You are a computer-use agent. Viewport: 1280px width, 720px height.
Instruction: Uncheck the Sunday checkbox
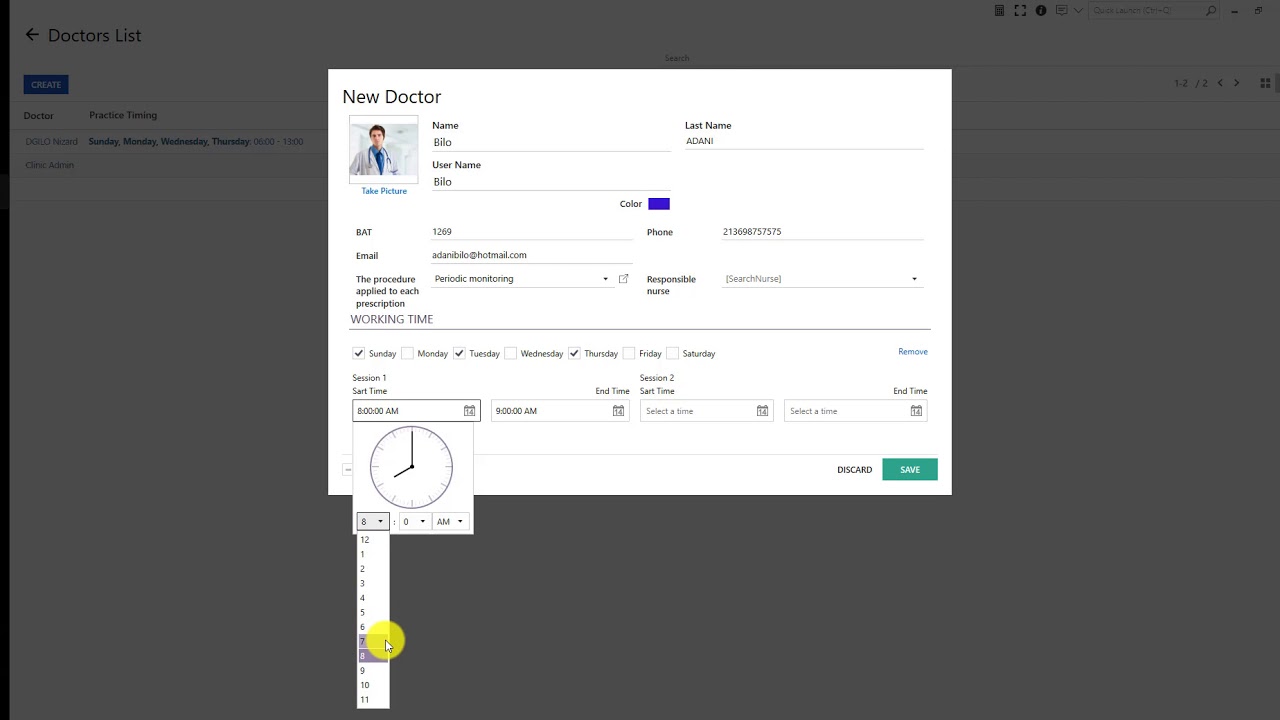pos(358,353)
